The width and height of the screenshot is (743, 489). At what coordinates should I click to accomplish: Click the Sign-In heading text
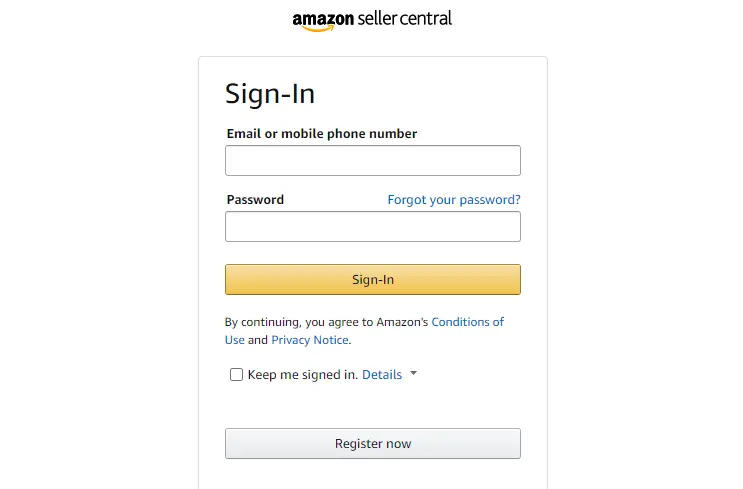pyautogui.click(x=270, y=94)
